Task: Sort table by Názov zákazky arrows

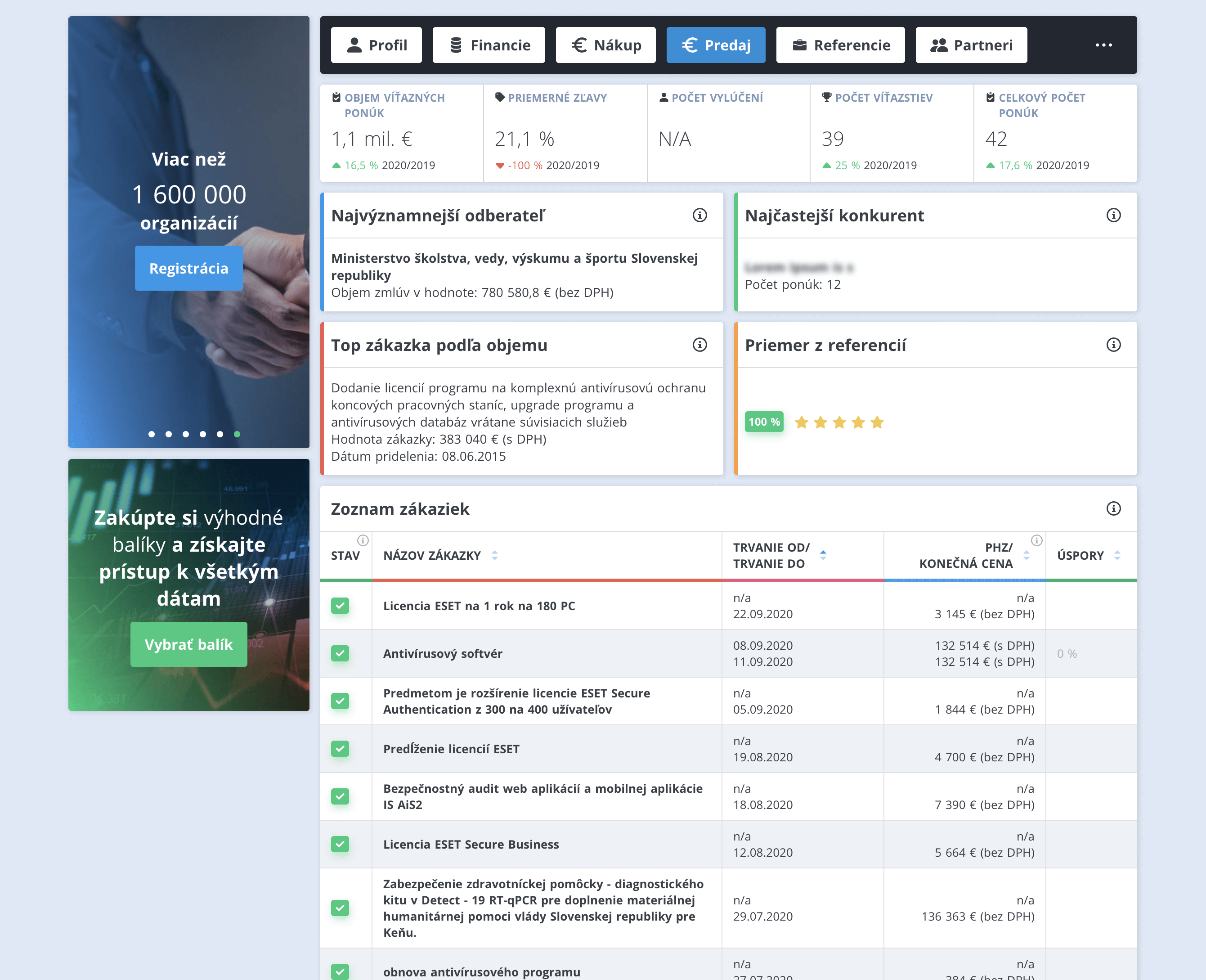Action: 494,556
